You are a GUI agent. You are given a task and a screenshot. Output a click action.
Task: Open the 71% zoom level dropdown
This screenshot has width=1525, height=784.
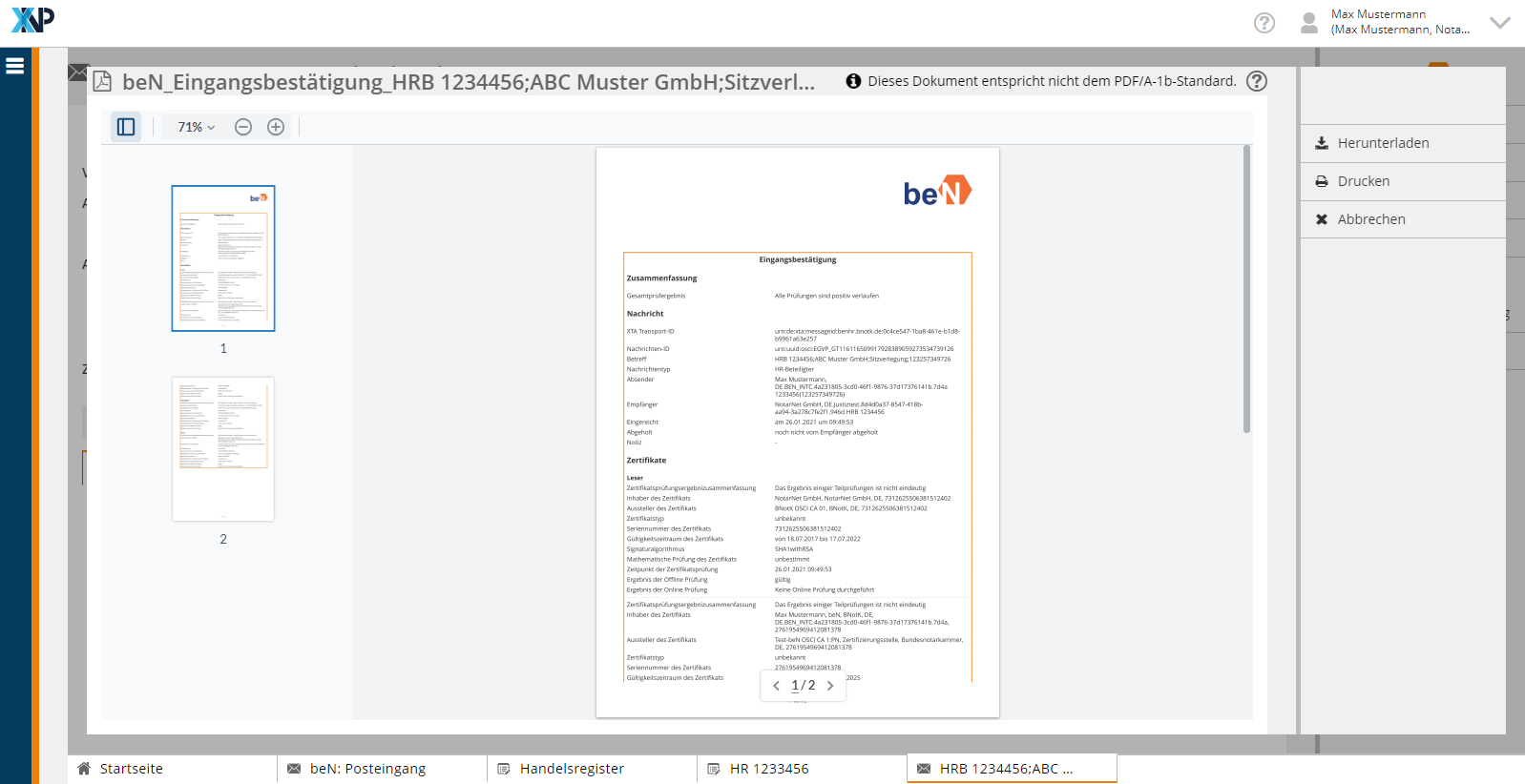tap(197, 127)
